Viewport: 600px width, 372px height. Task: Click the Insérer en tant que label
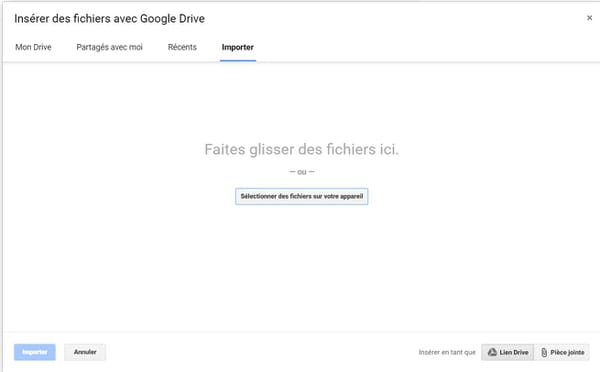447,352
